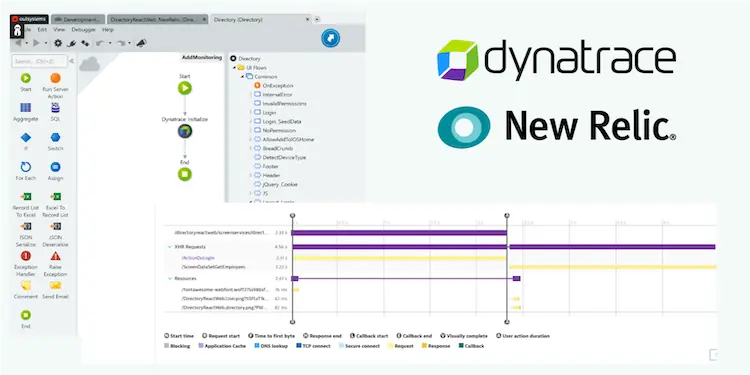
Task: Open module settings gear in toolbar
Action: pos(58,43)
